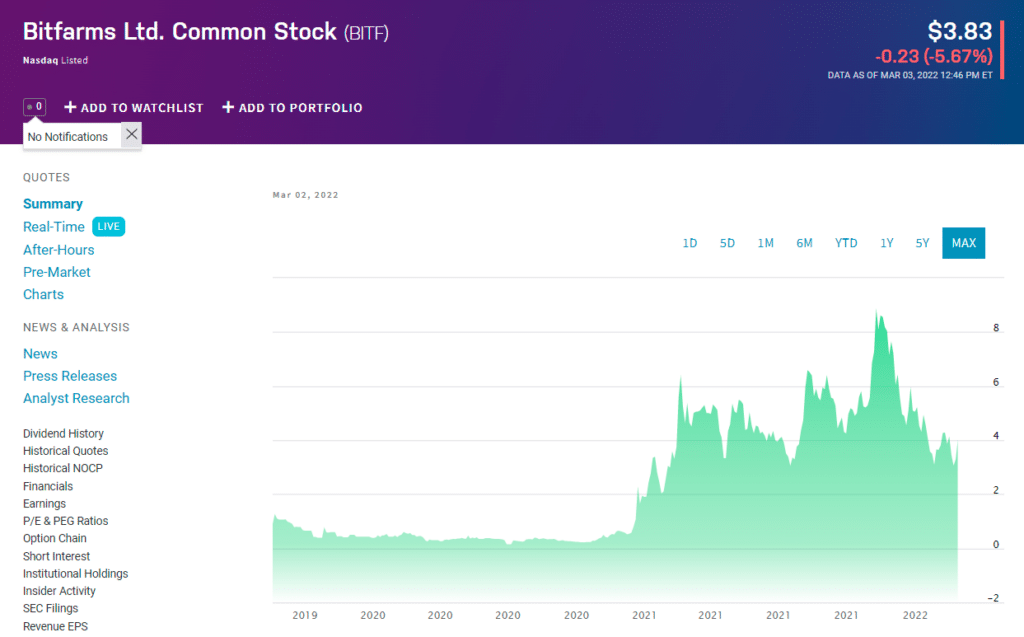Open the Charts link

pyautogui.click(x=43, y=294)
